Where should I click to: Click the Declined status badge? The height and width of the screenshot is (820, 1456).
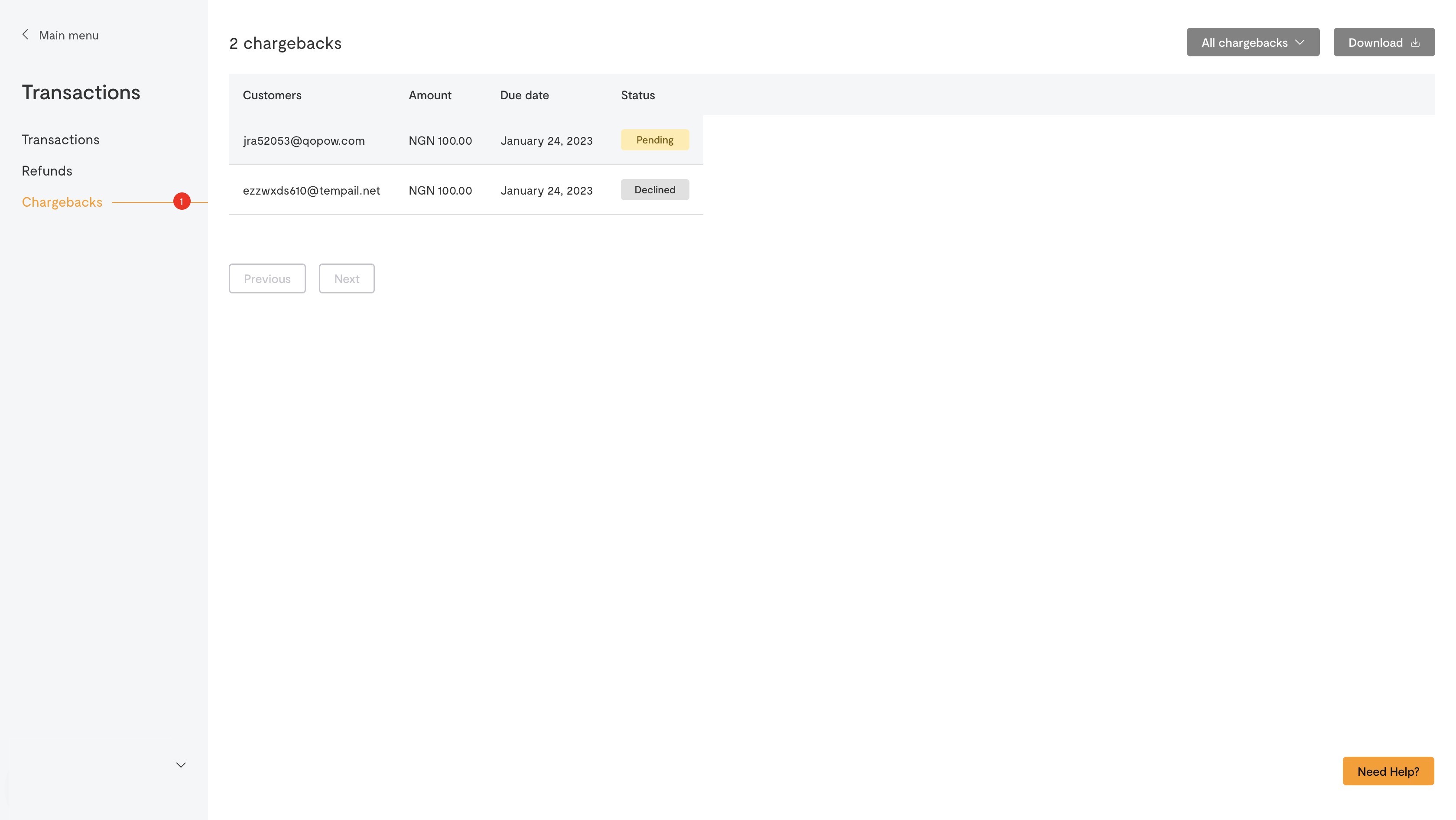coord(654,189)
